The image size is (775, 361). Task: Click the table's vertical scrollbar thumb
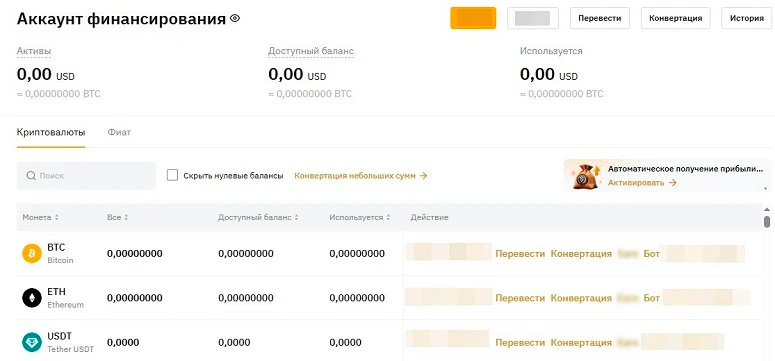pyautogui.click(x=767, y=222)
